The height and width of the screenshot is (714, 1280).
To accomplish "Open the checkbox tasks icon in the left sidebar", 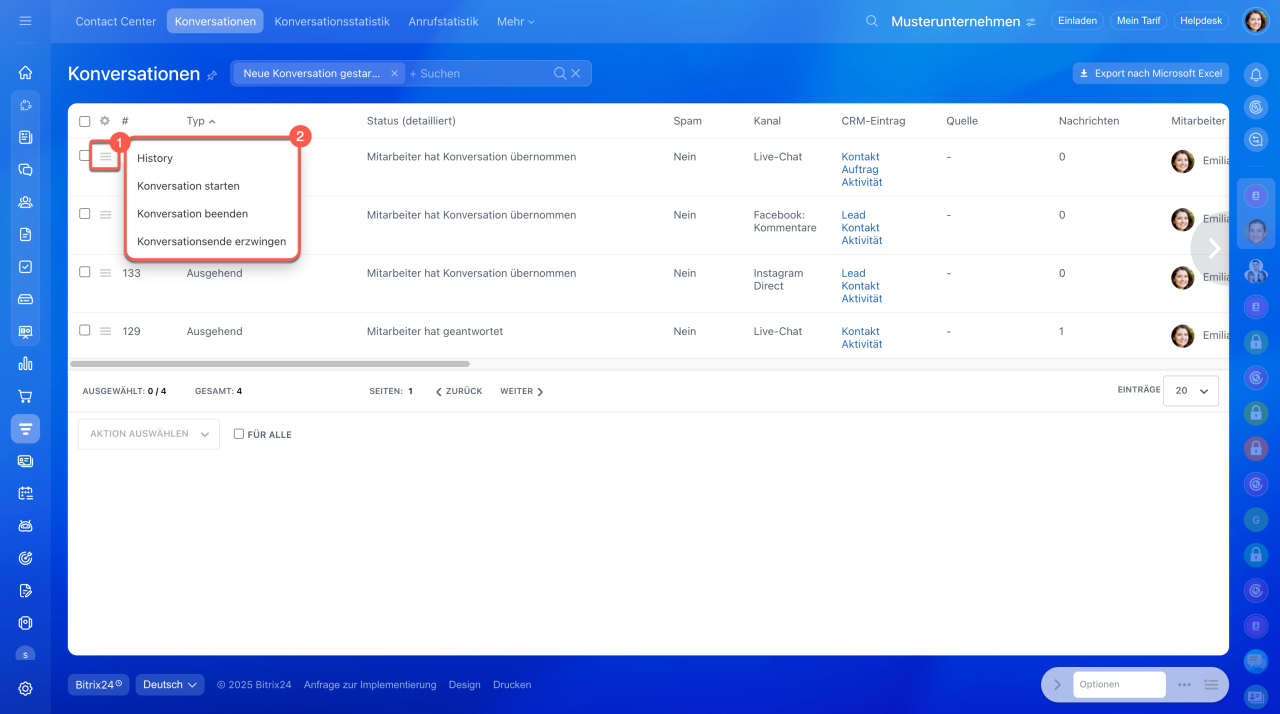I will tap(25, 267).
